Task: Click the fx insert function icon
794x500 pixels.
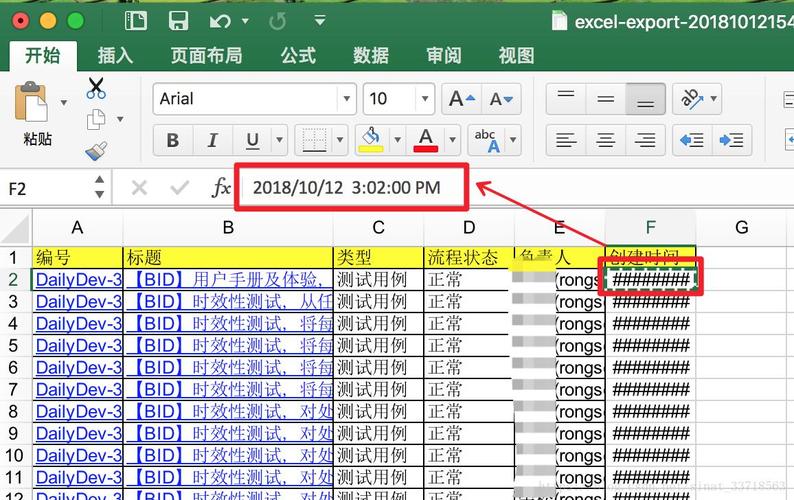Action: 221,188
